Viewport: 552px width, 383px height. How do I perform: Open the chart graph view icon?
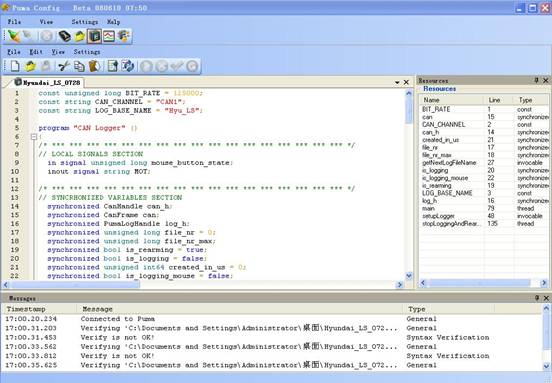pyautogui.click(x=109, y=36)
